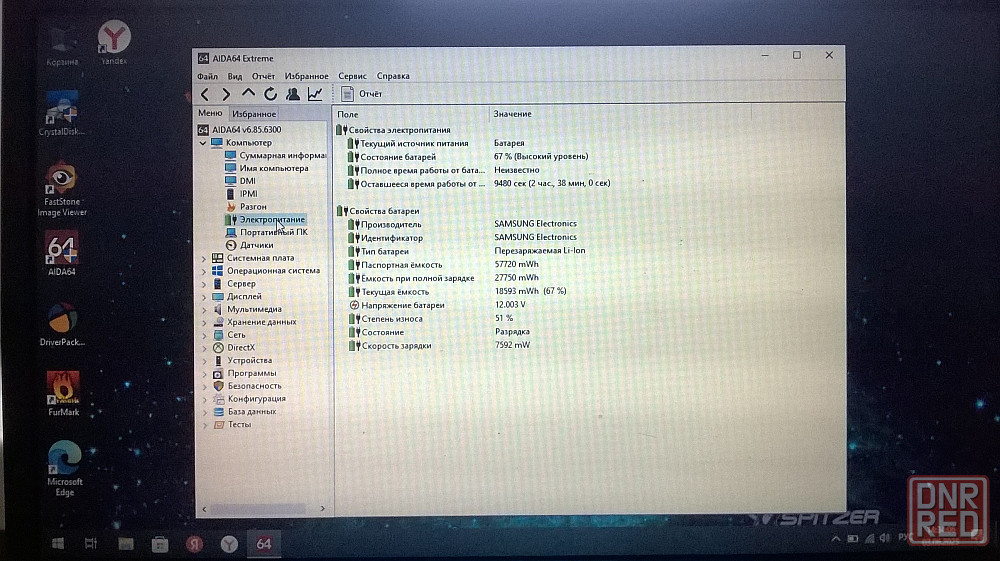This screenshot has width=1000, height=561.
Task: Open the Файл menu
Action: (207, 76)
